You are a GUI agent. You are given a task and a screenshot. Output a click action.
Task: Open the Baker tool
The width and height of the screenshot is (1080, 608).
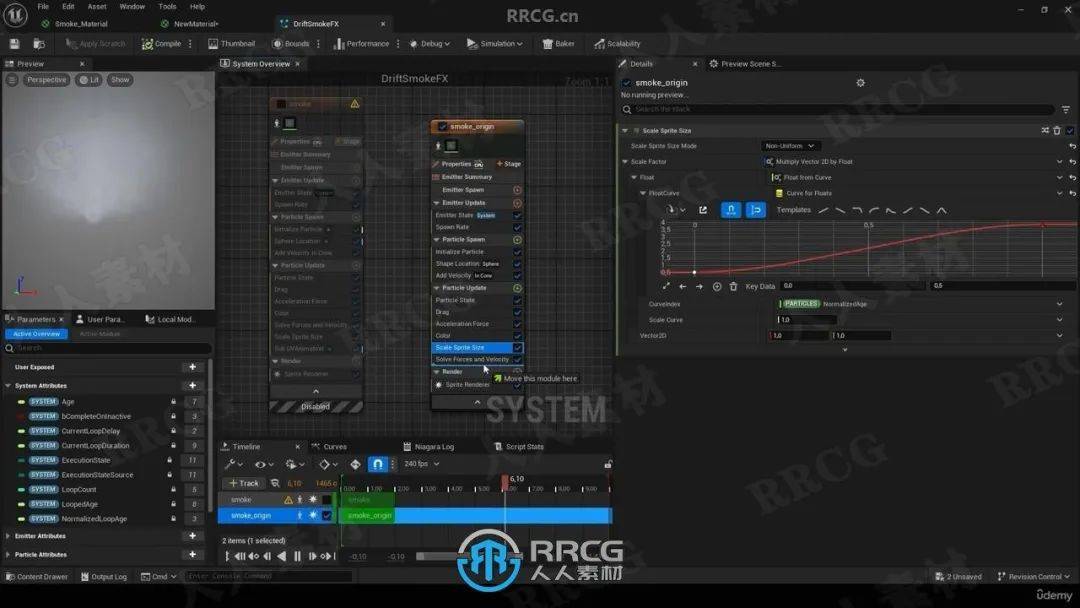pyautogui.click(x=559, y=43)
